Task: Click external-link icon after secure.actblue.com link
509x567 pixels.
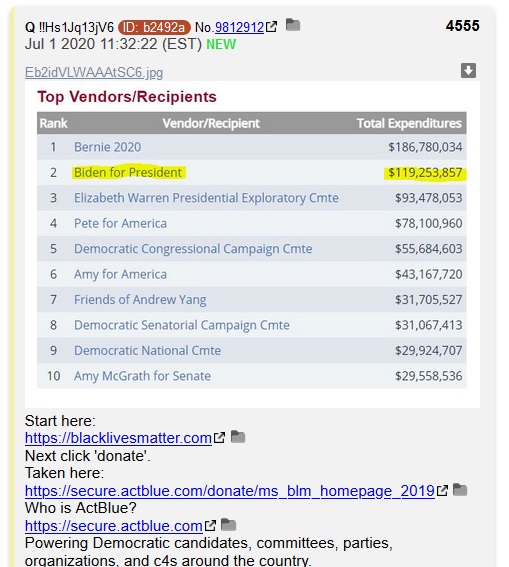Action: coord(210,525)
